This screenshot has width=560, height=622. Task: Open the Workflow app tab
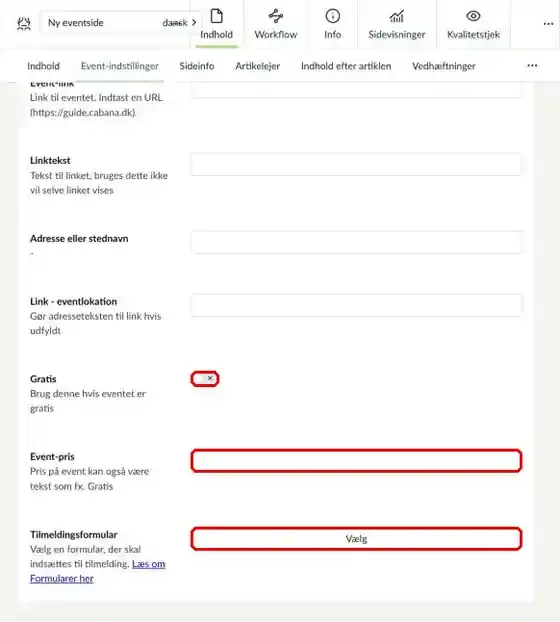pyautogui.click(x=276, y=24)
